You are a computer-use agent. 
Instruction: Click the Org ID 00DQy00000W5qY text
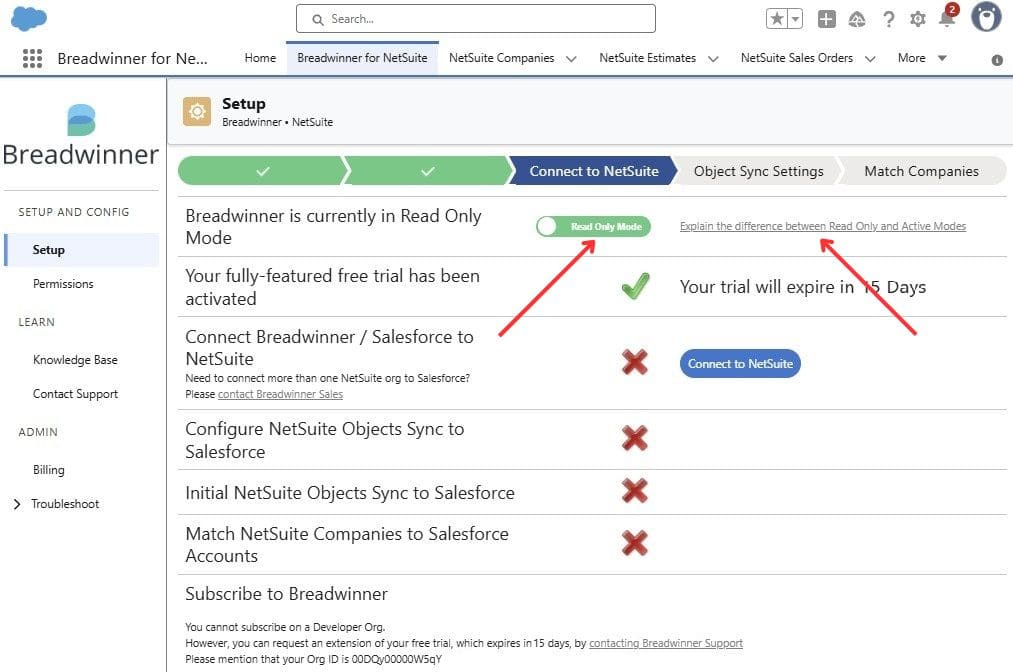coord(397,660)
